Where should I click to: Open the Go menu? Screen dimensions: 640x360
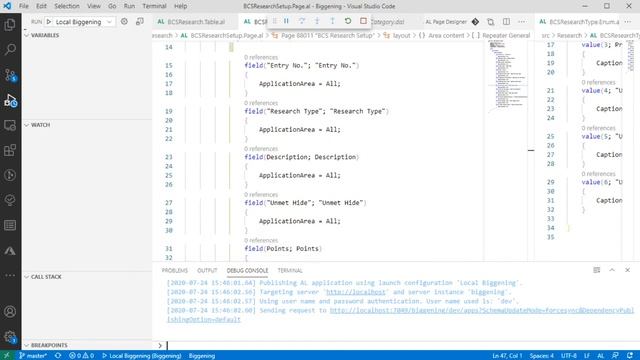112,6
